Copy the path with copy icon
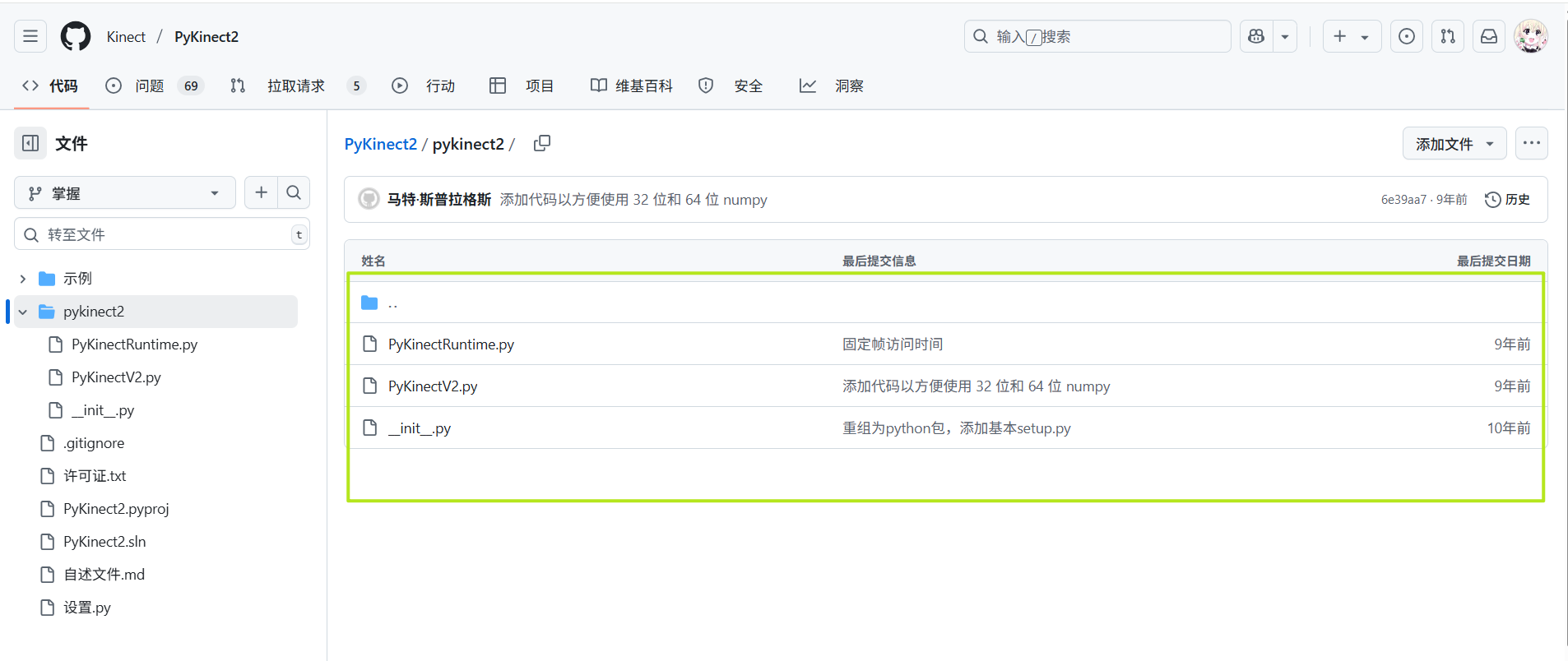Screen dimensions: 1568x661 [542, 143]
